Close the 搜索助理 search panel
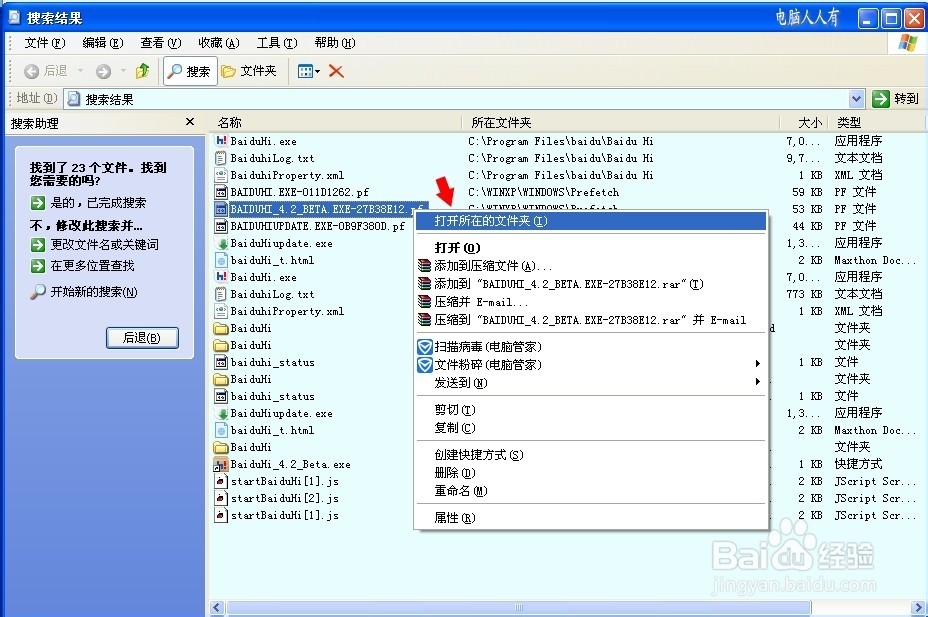The image size is (928, 617). (x=189, y=121)
